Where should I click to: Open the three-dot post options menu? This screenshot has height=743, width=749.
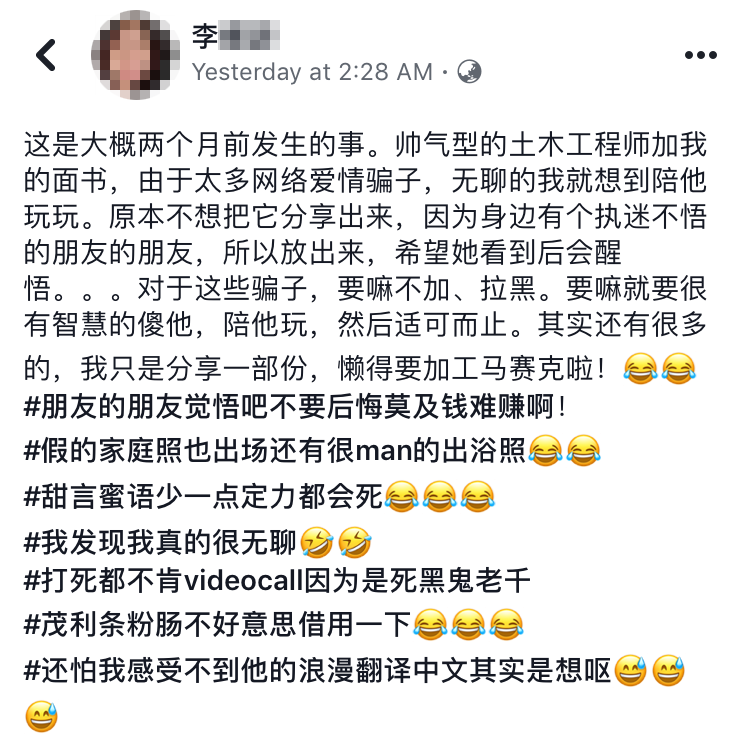coord(700,55)
